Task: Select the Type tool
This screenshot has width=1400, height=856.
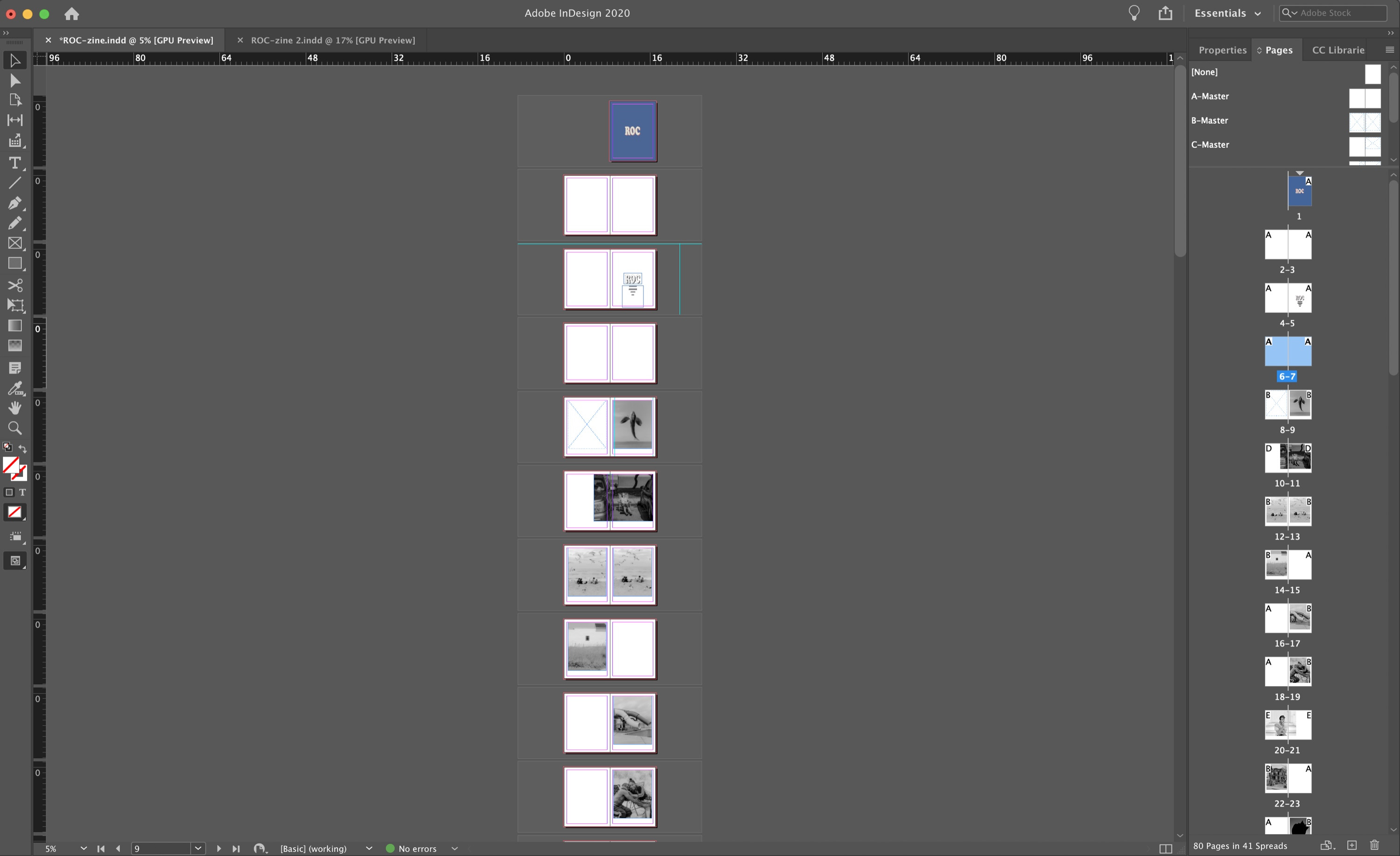Action: [x=15, y=163]
